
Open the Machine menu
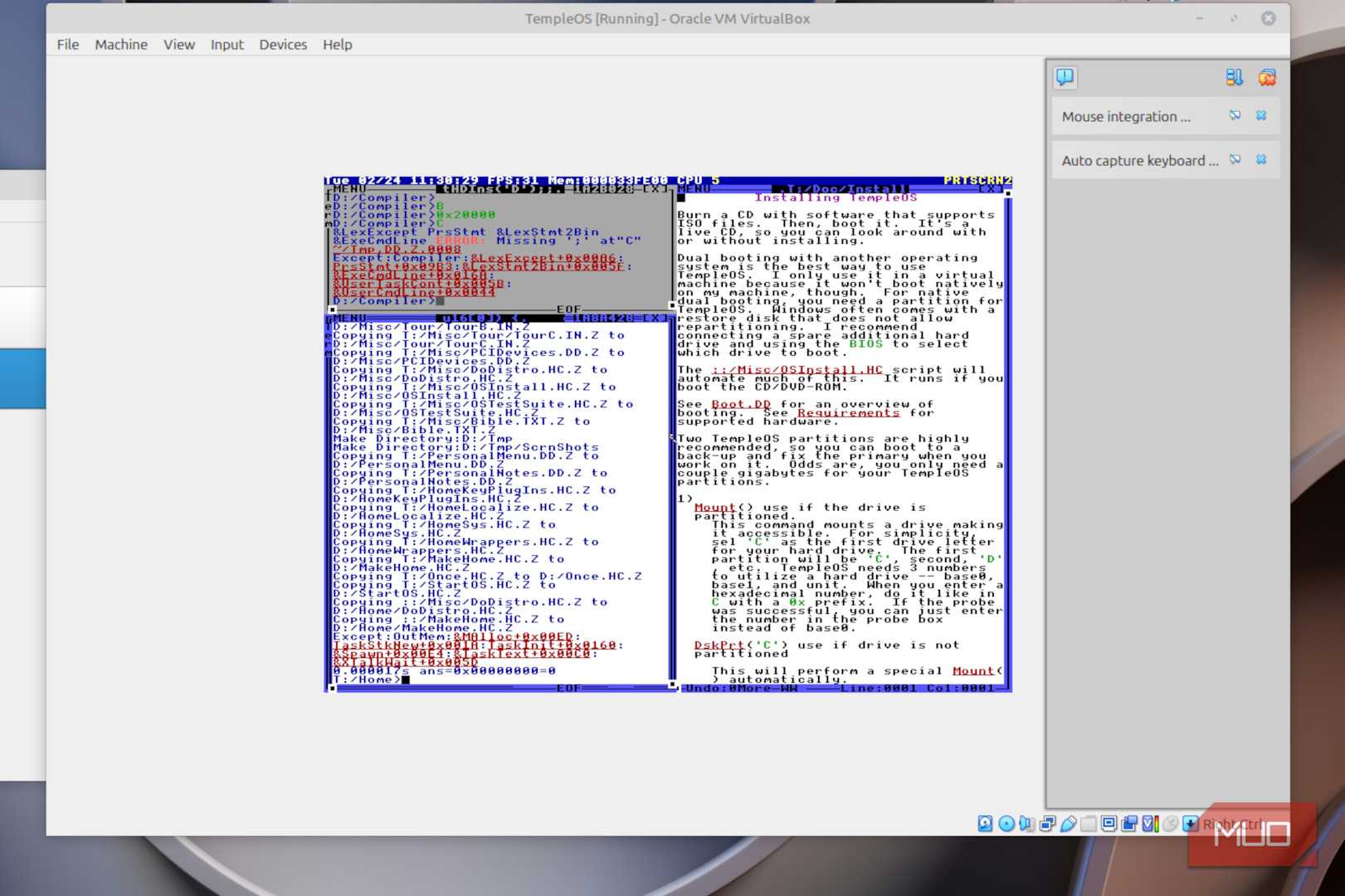click(x=121, y=45)
